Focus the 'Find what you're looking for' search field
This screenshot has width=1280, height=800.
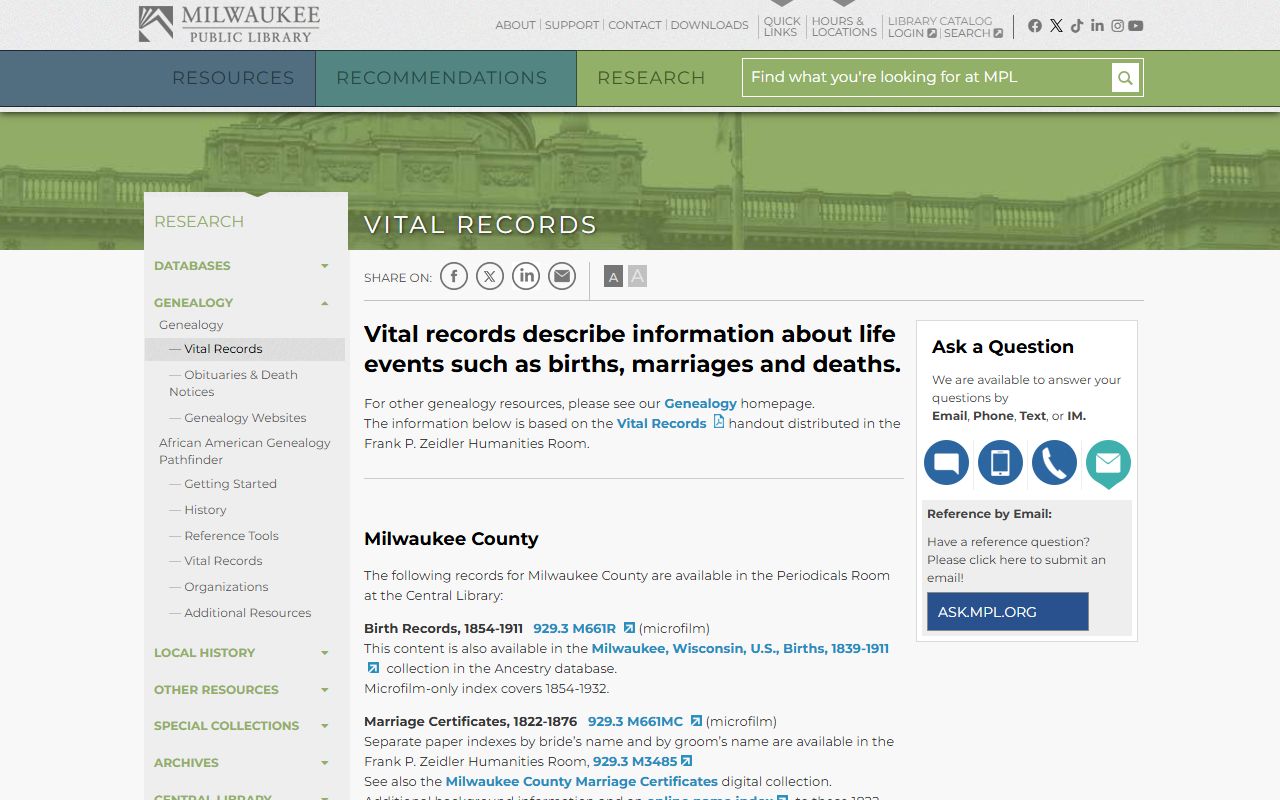tap(927, 77)
